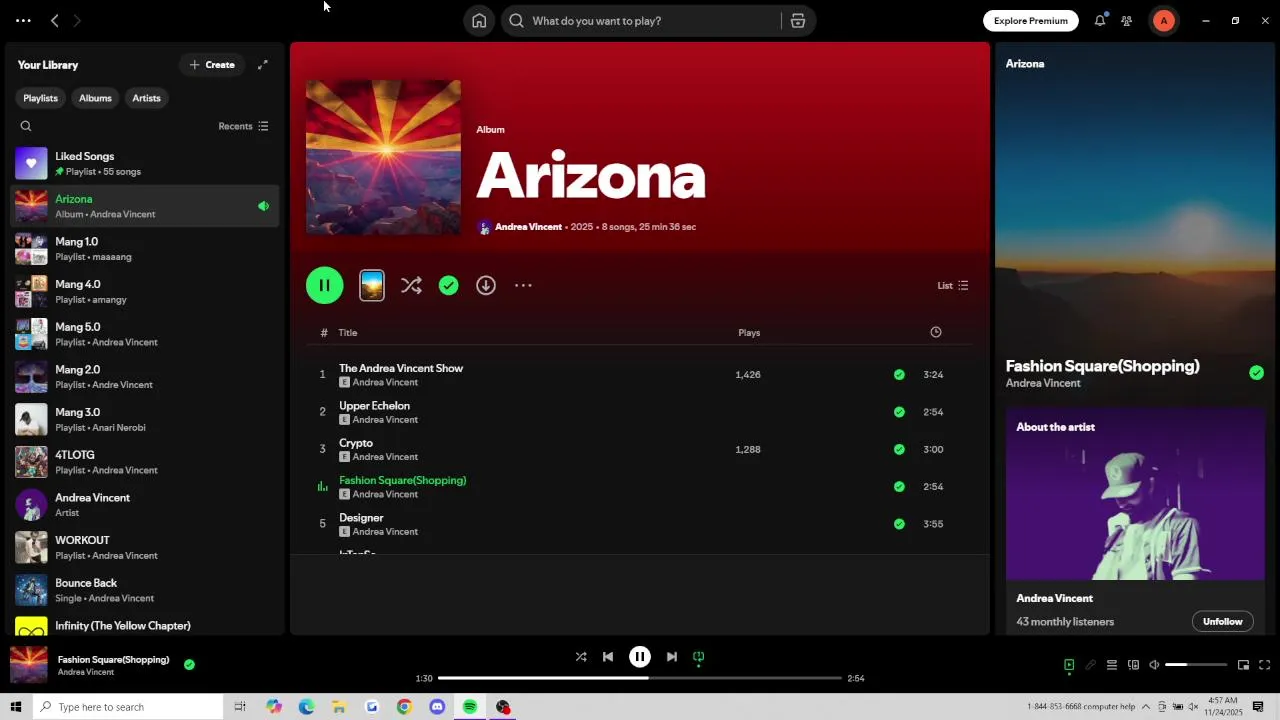Viewport: 1280px width, 720px height.
Task: Toggle saved check for The Andrea Vincent Show
Action: (x=899, y=375)
